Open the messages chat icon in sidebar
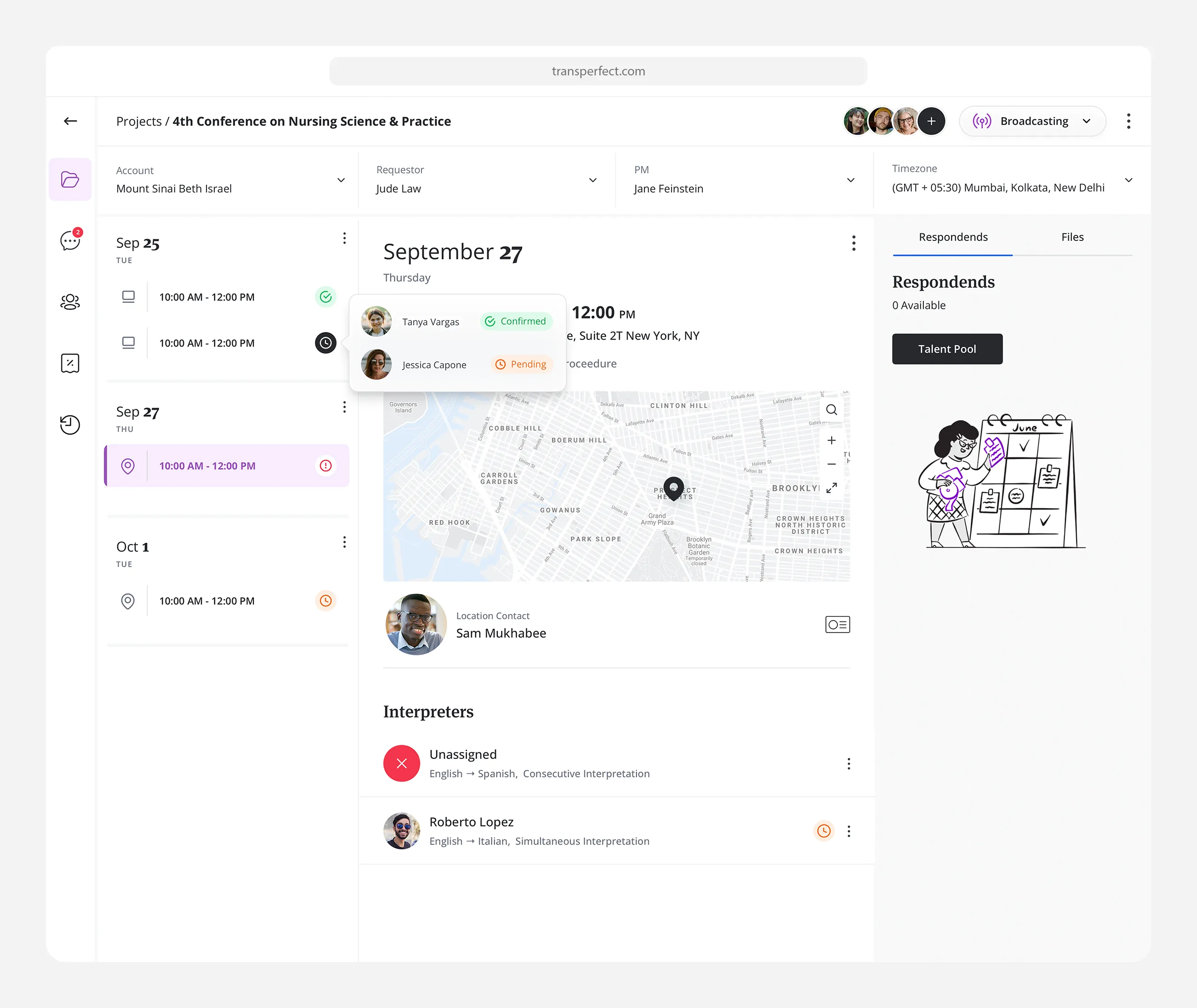 (x=70, y=240)
